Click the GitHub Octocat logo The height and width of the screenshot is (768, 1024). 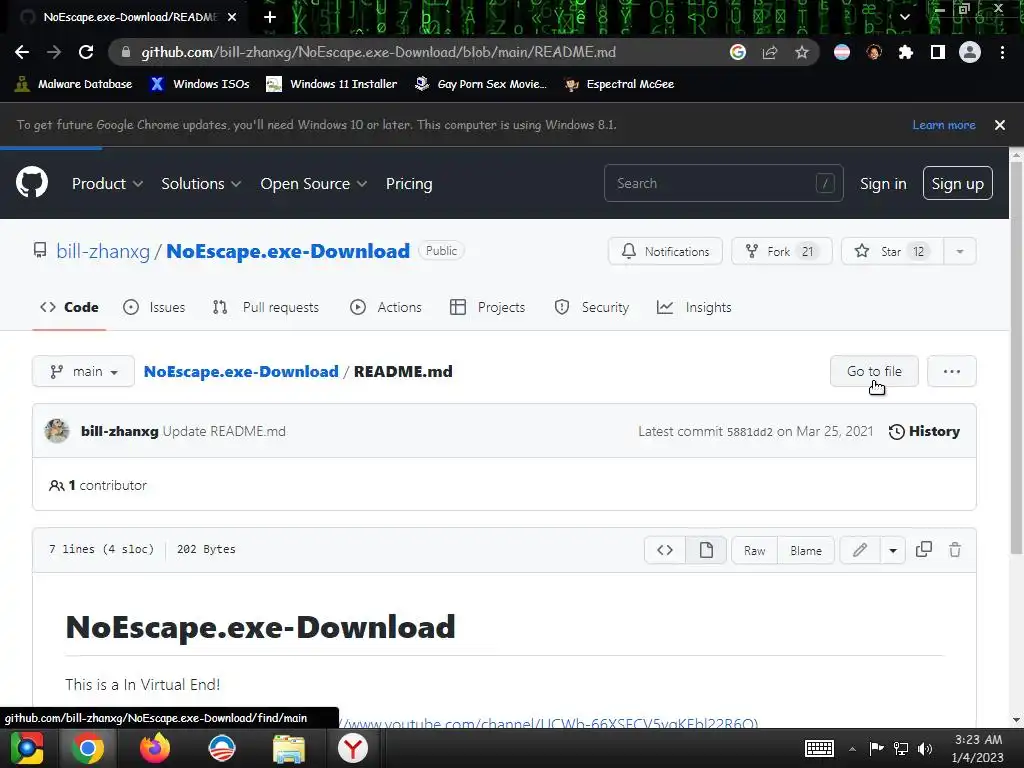(32, 182)
